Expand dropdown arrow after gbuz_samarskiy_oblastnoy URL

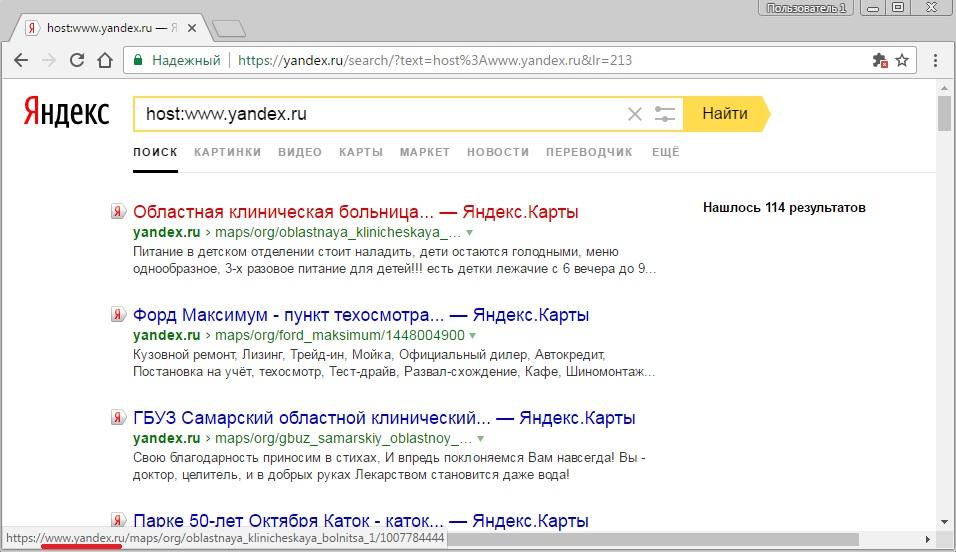480,439
